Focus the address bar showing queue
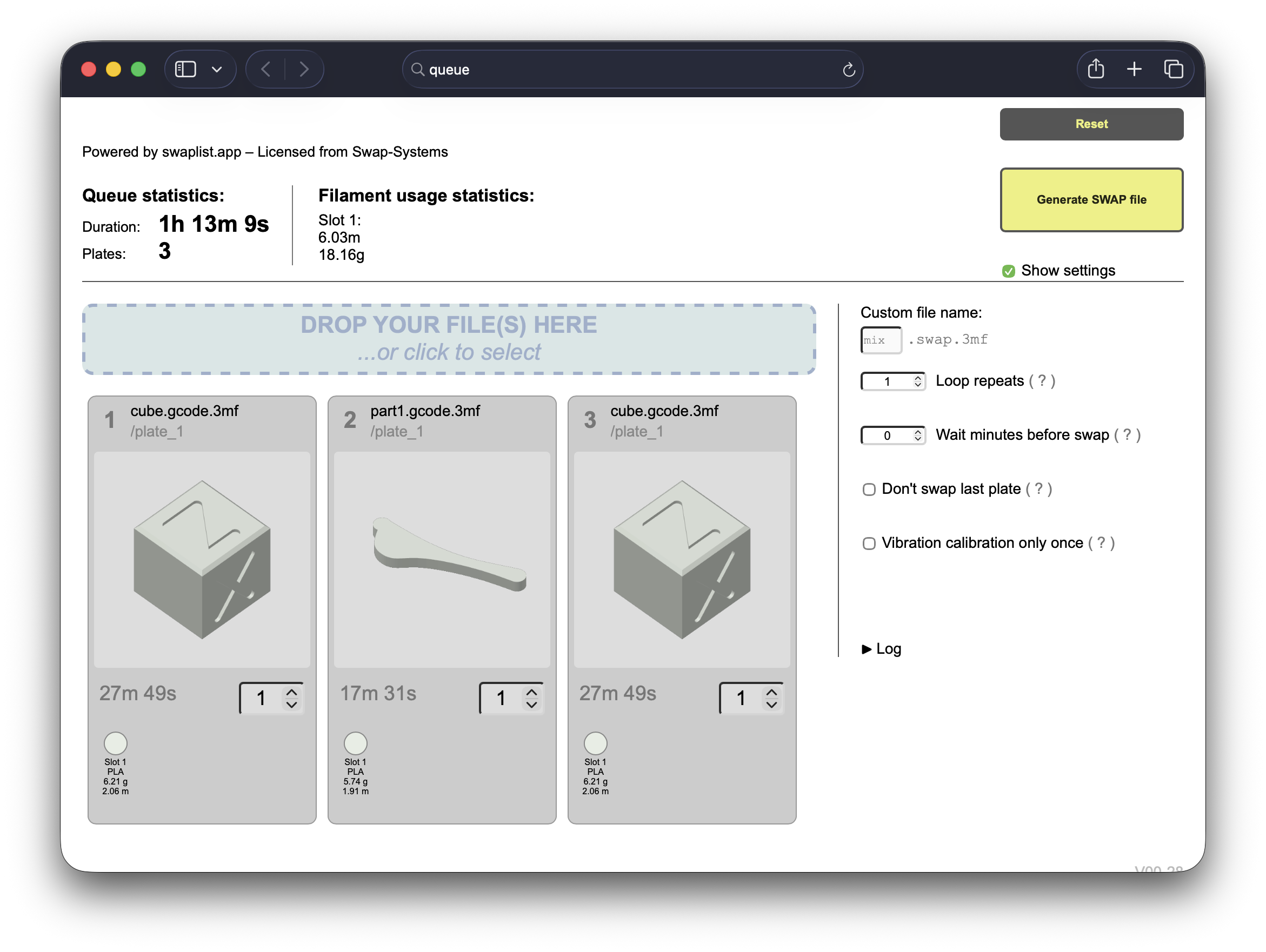 click(632, 69)
